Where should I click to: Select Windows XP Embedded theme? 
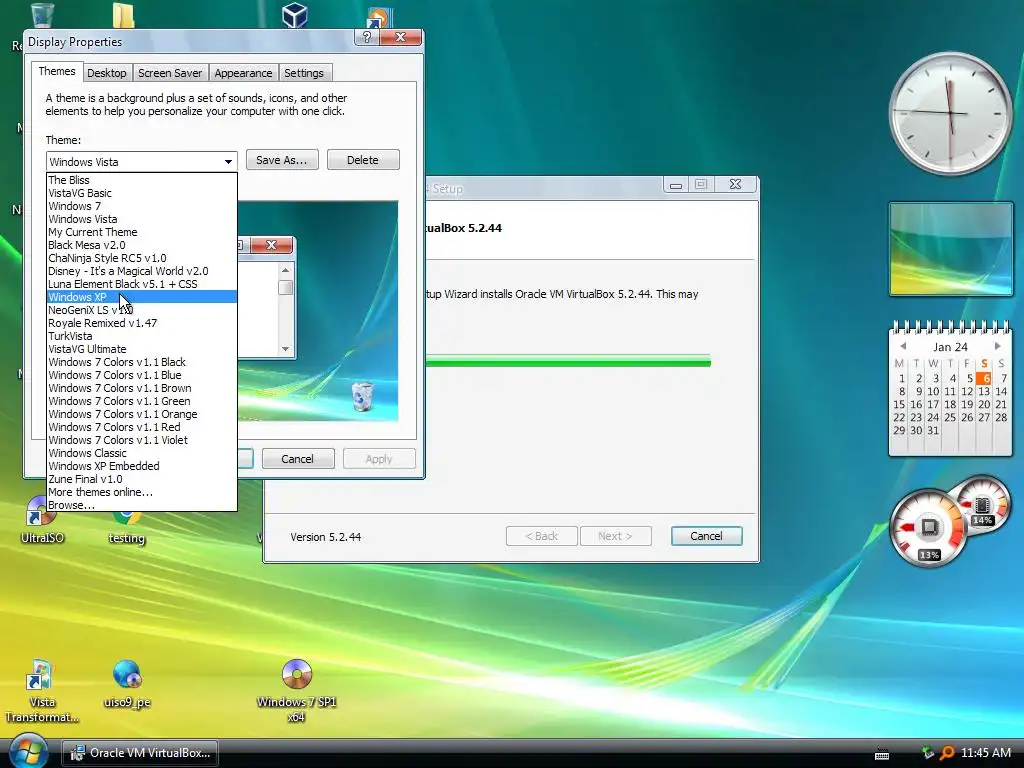click(142, 466)
